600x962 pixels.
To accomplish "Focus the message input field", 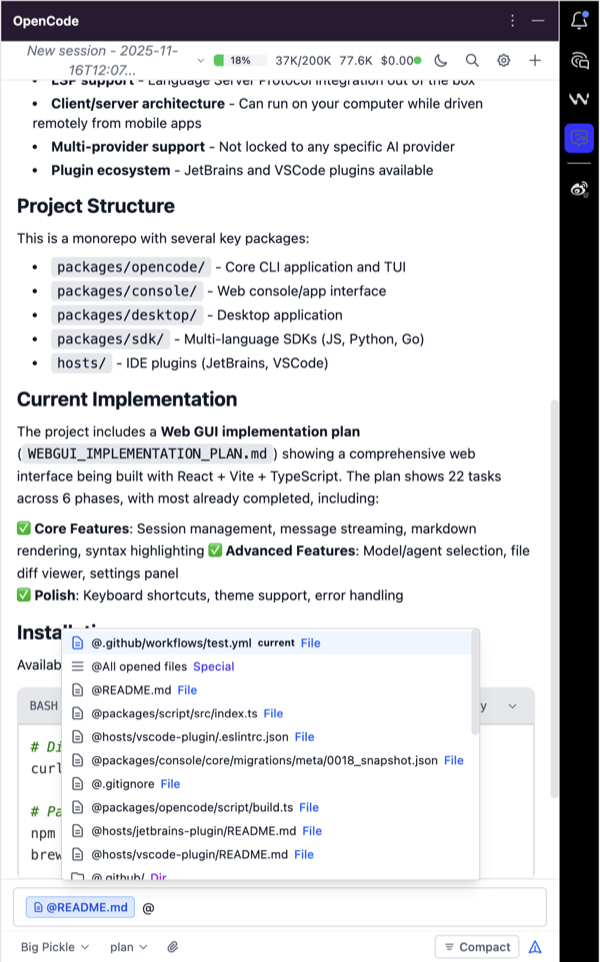I will point(280,907).
